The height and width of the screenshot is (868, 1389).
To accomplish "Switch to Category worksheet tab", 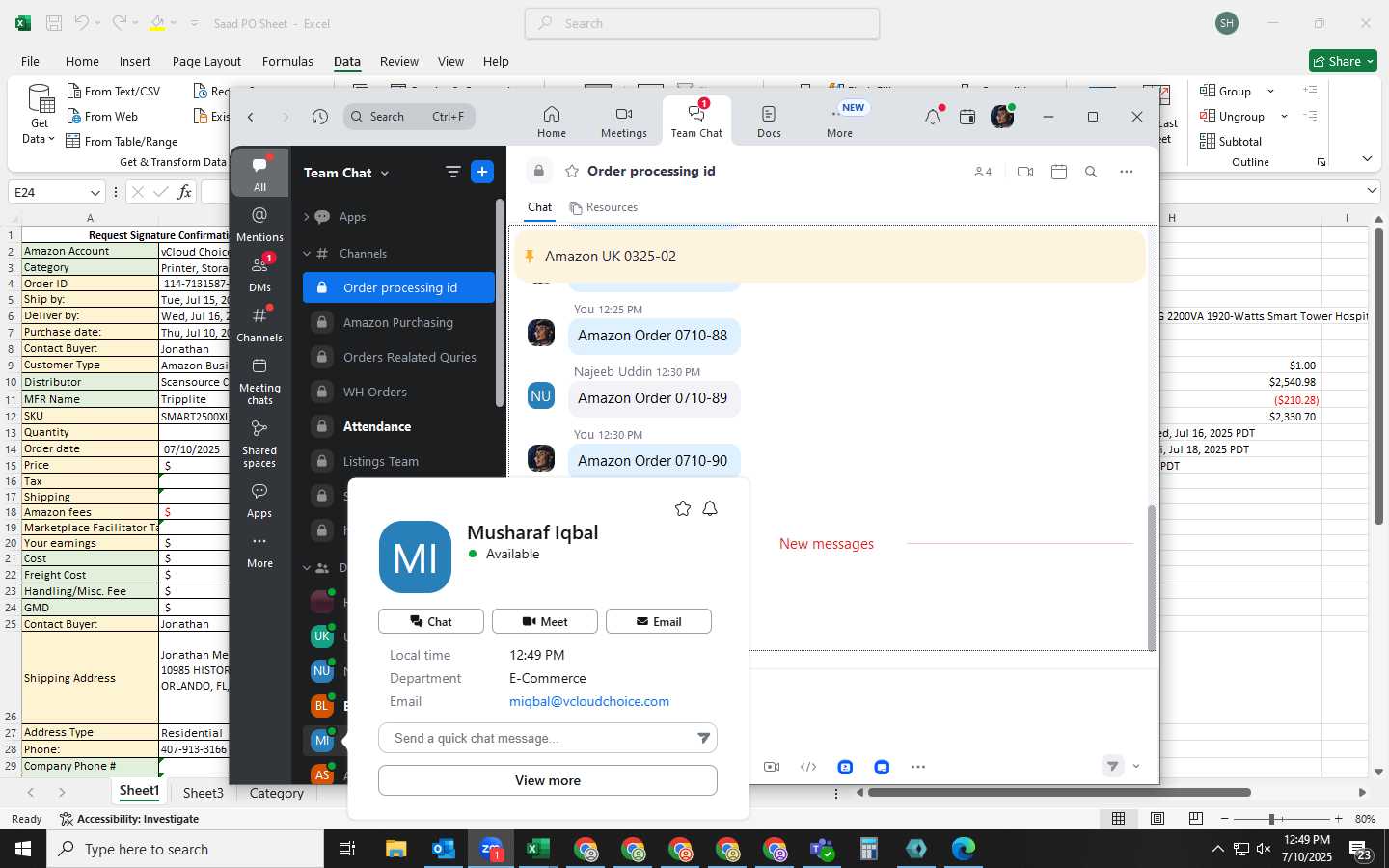I will [x=276, y=793].
